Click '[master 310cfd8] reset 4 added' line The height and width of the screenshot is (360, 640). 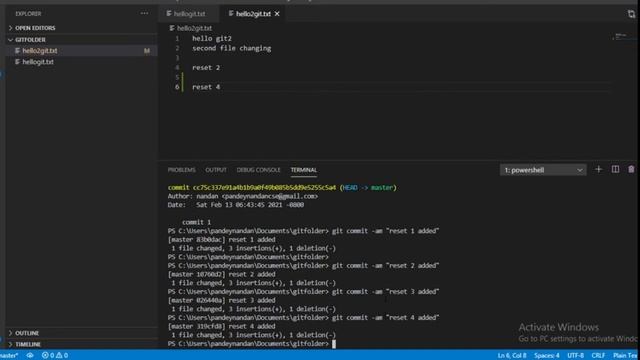coord(222,327)
